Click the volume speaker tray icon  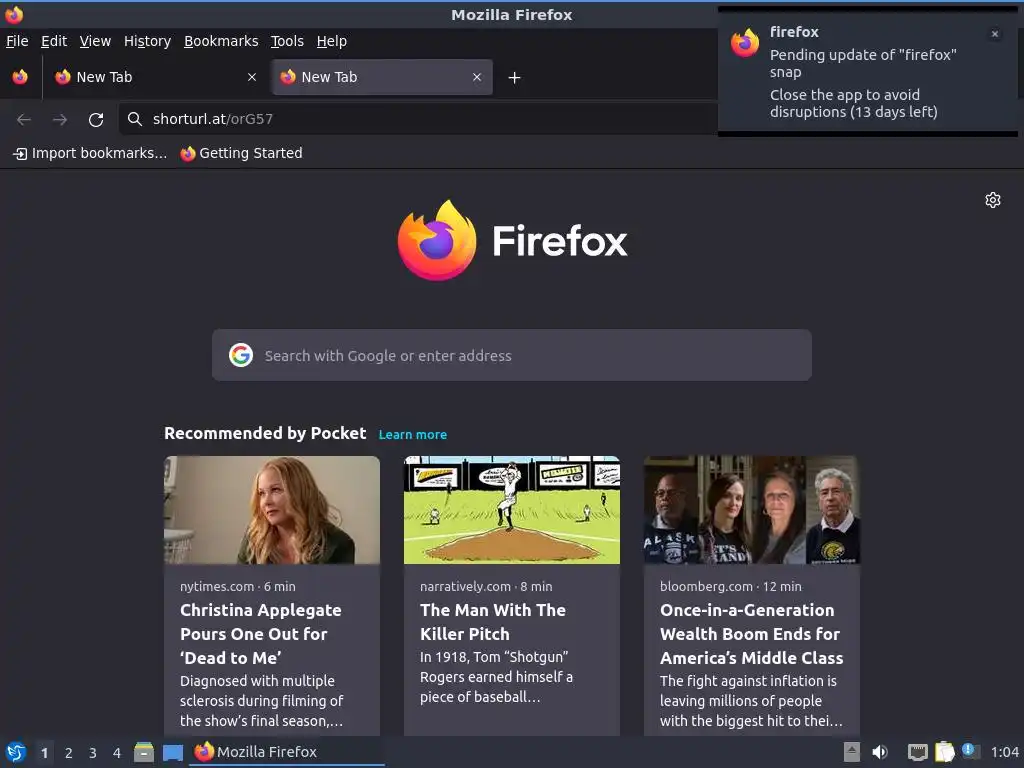click(880, 752)
